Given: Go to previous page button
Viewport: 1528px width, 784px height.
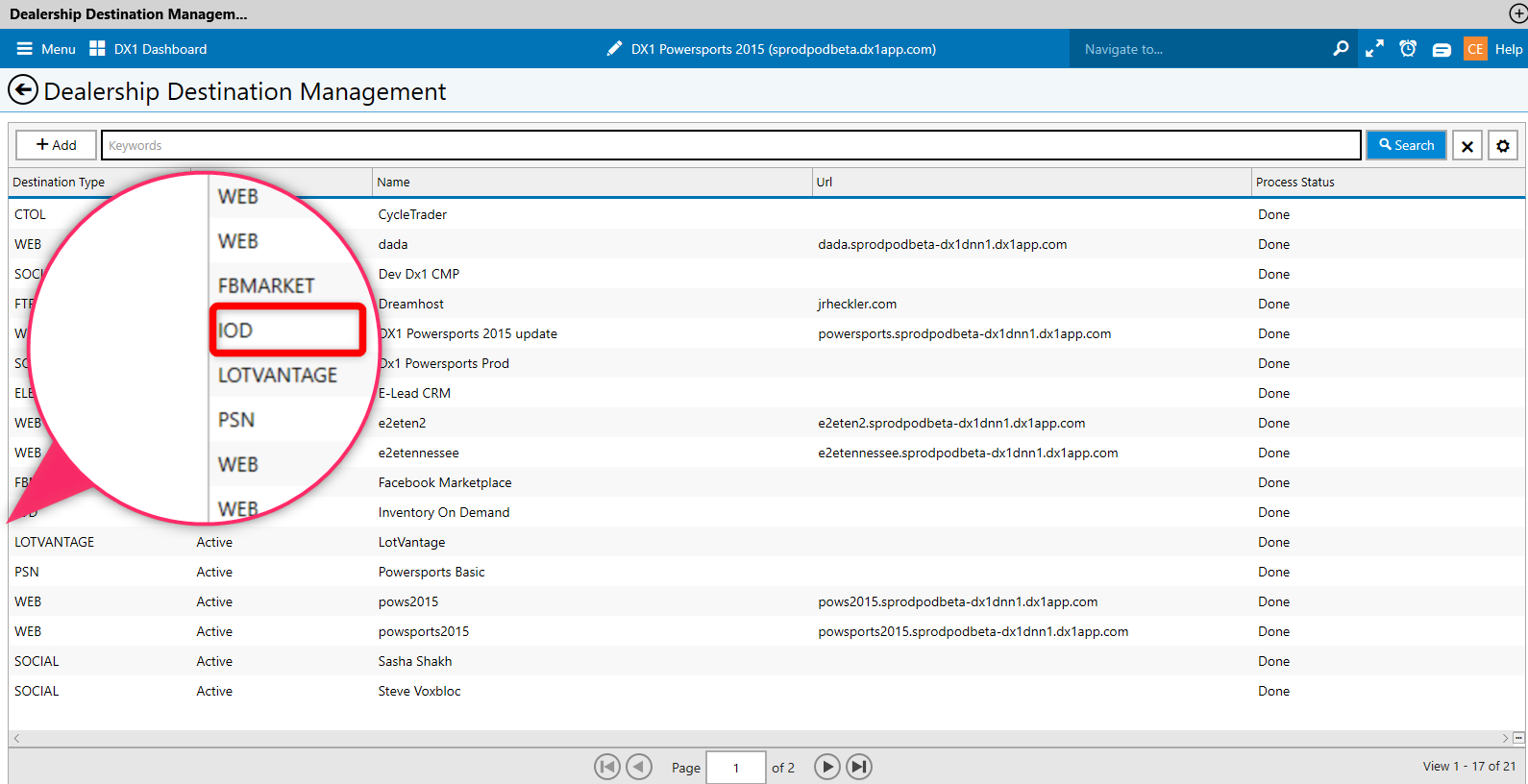Looking at the screenshot, I should (639, 767).
